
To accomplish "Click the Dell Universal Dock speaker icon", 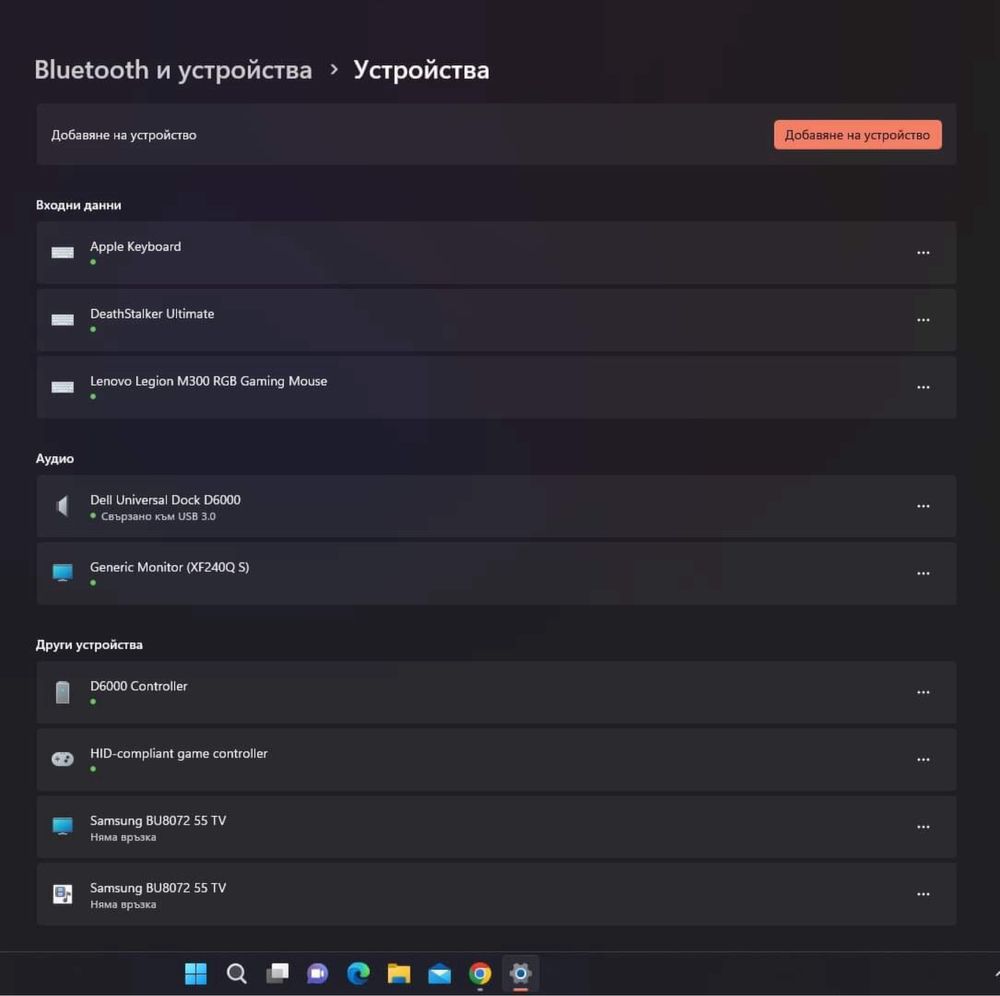I will click(x=62, y=506).
